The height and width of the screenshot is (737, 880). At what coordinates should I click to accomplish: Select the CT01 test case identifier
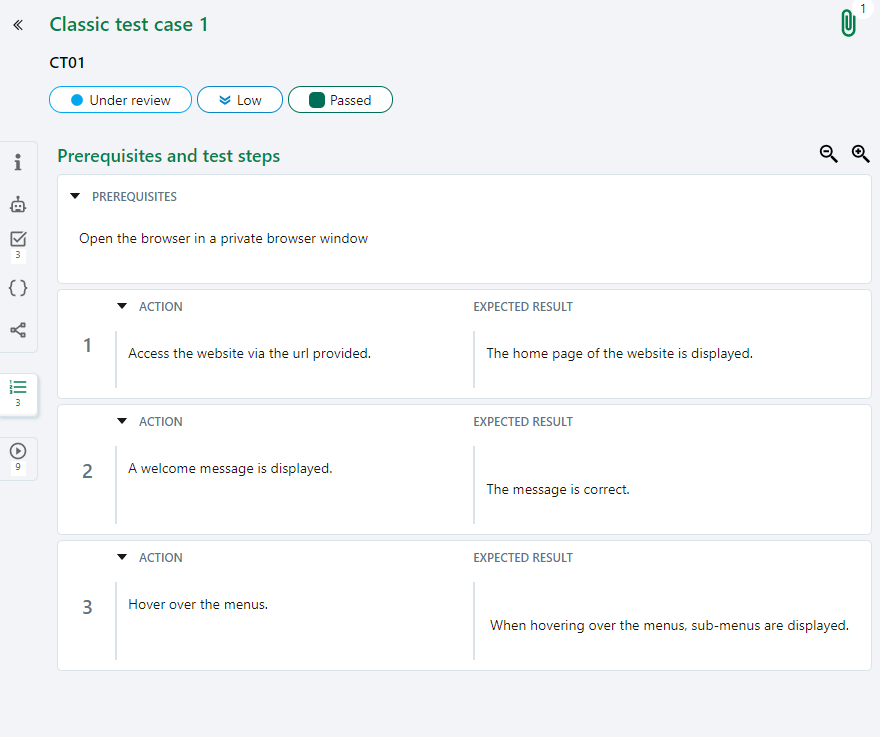(67, 62)
